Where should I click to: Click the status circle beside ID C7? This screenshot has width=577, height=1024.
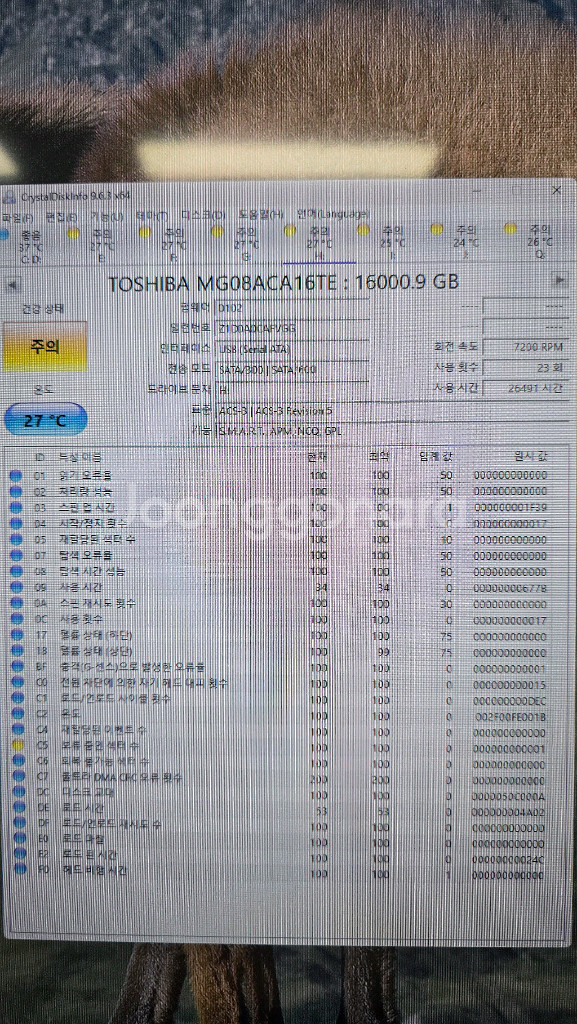(18, 776)
